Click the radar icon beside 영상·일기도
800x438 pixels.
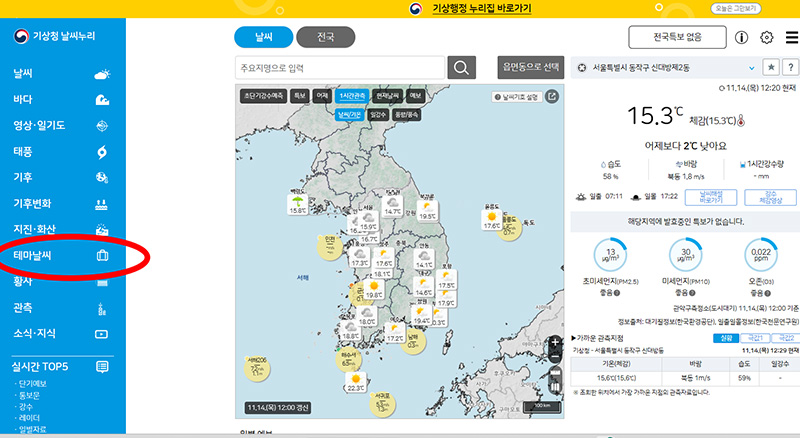(102, 126)
